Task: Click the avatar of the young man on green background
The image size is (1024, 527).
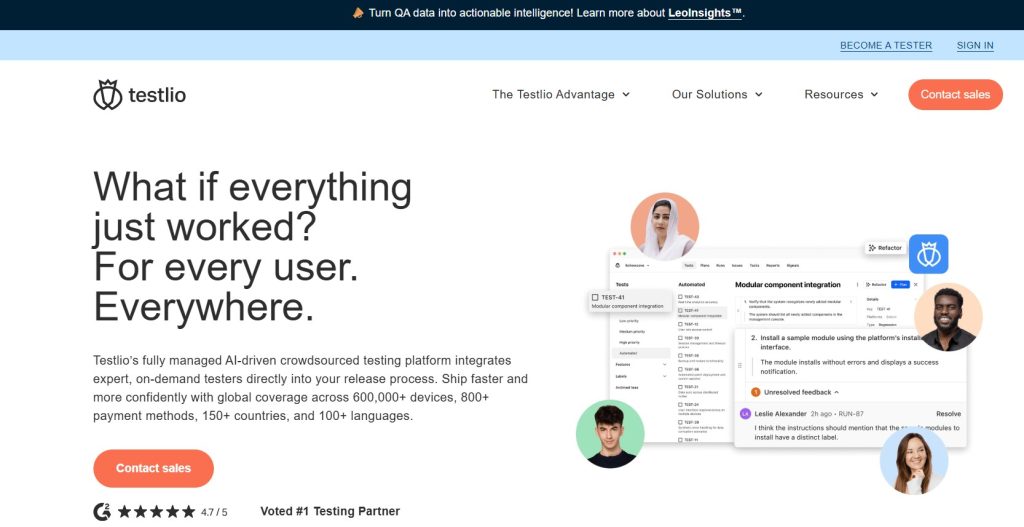Action: pyautogui.click(x=610, y=434)
